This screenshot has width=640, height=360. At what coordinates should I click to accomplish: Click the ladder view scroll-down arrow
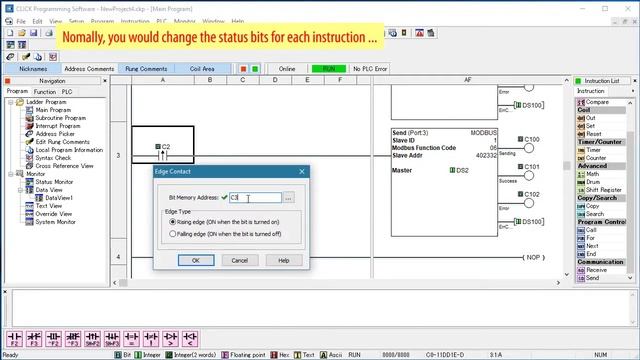pyautogui.click(x=567, y=274)
